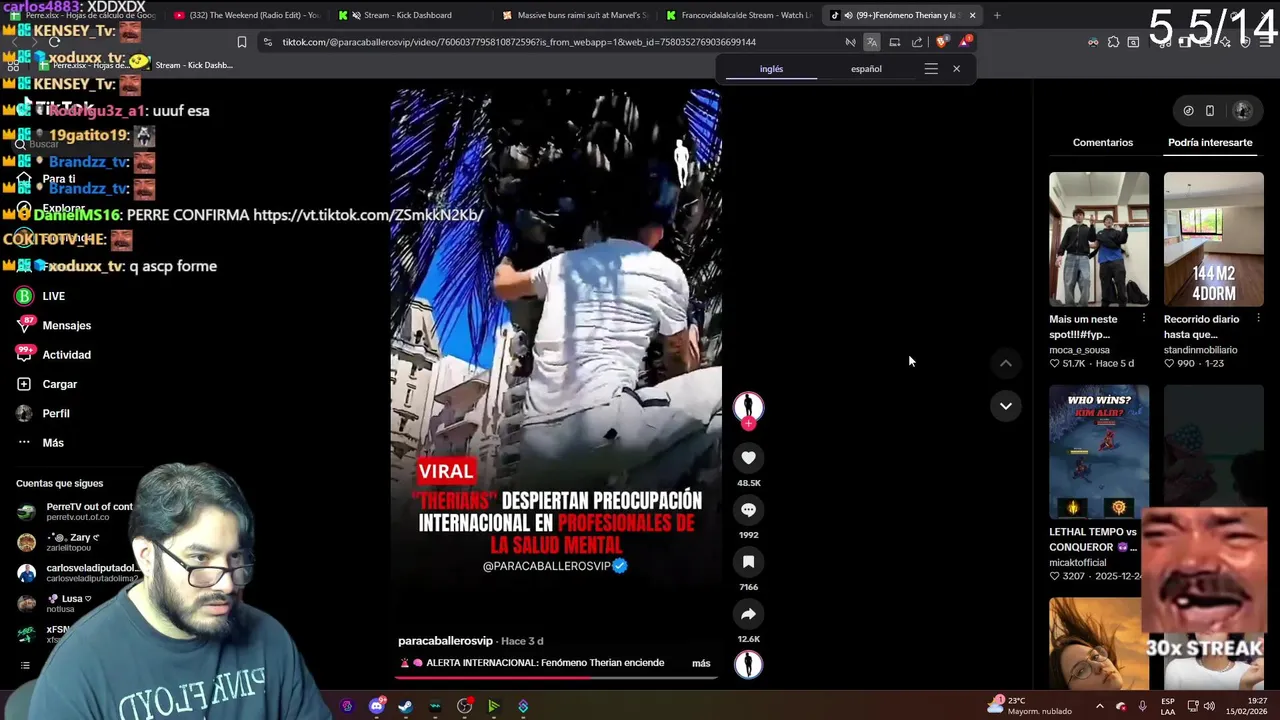Go to previous video with up arrow
This screenshot has width=1280, height=720.
[1006, 364]
